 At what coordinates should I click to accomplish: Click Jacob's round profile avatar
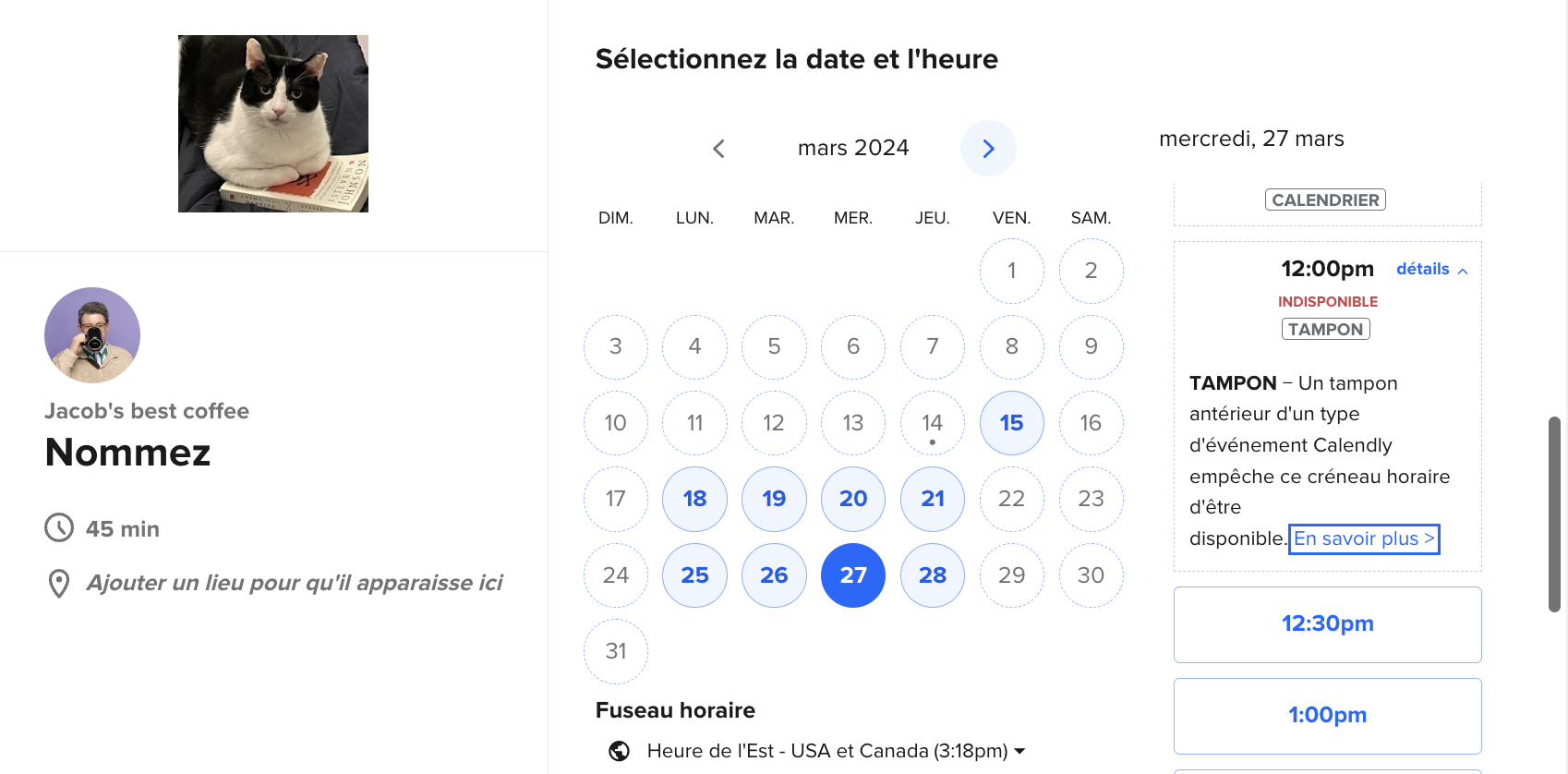(x=92, y=335)
